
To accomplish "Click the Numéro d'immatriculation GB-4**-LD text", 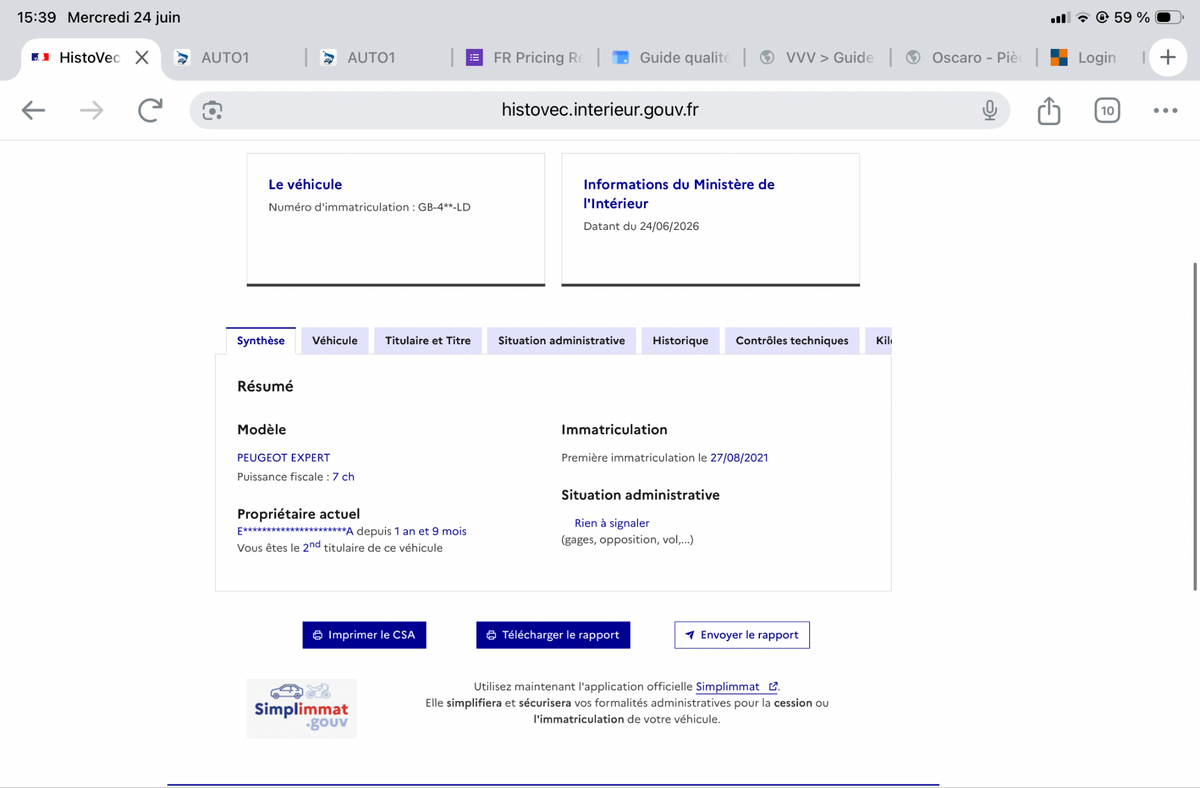I will 369,207.
